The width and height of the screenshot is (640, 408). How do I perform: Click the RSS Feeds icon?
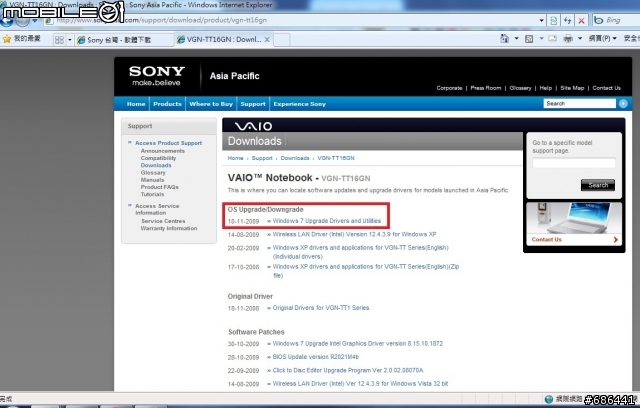pos(529,39)
